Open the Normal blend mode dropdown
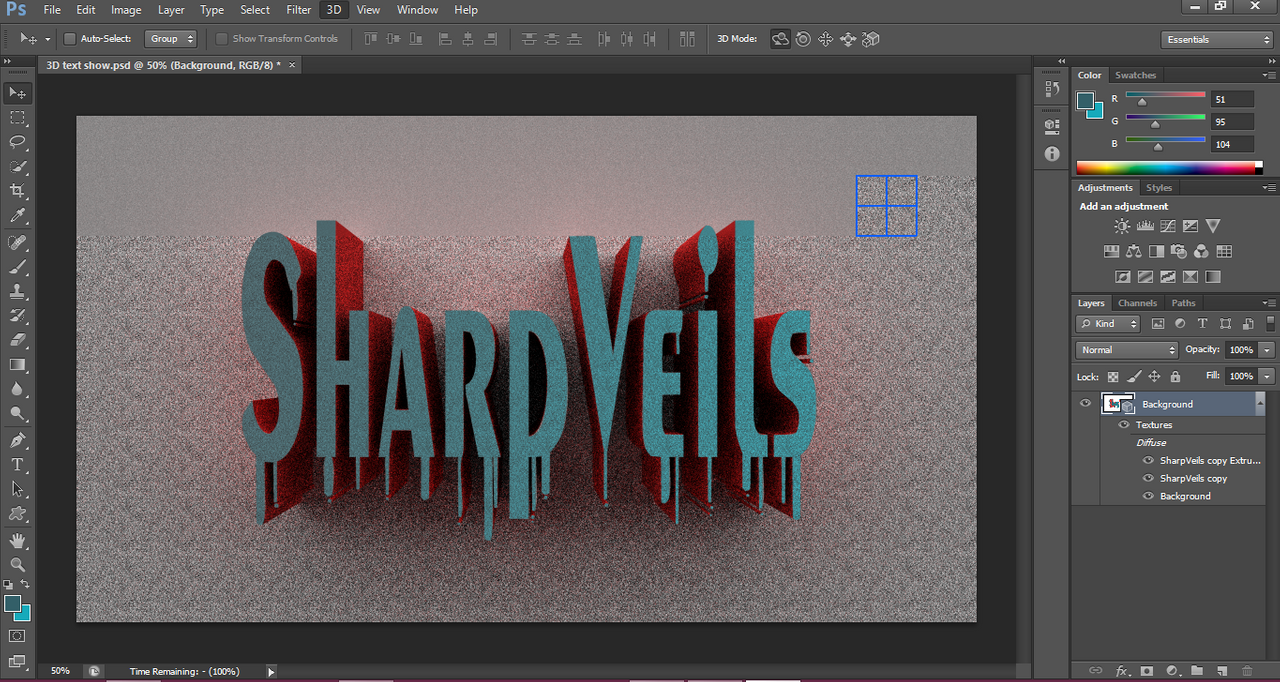The width and height of the screenshot is (1280, 682). pyautogui.click(x=1128, y=350)
